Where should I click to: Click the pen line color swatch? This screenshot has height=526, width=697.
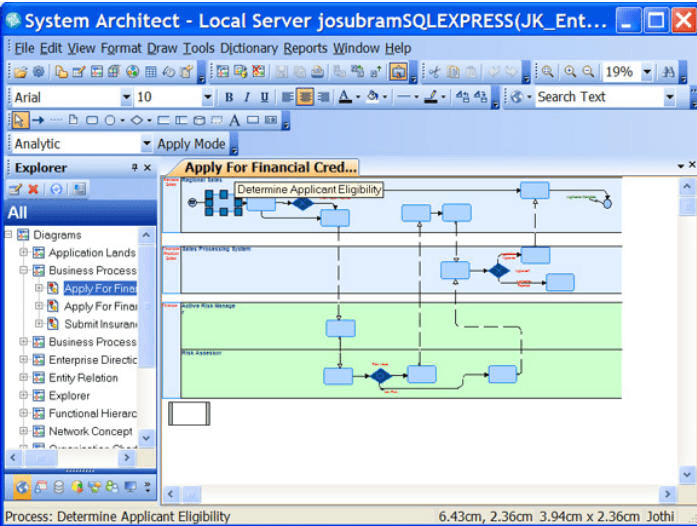click(x=431, y=96)
